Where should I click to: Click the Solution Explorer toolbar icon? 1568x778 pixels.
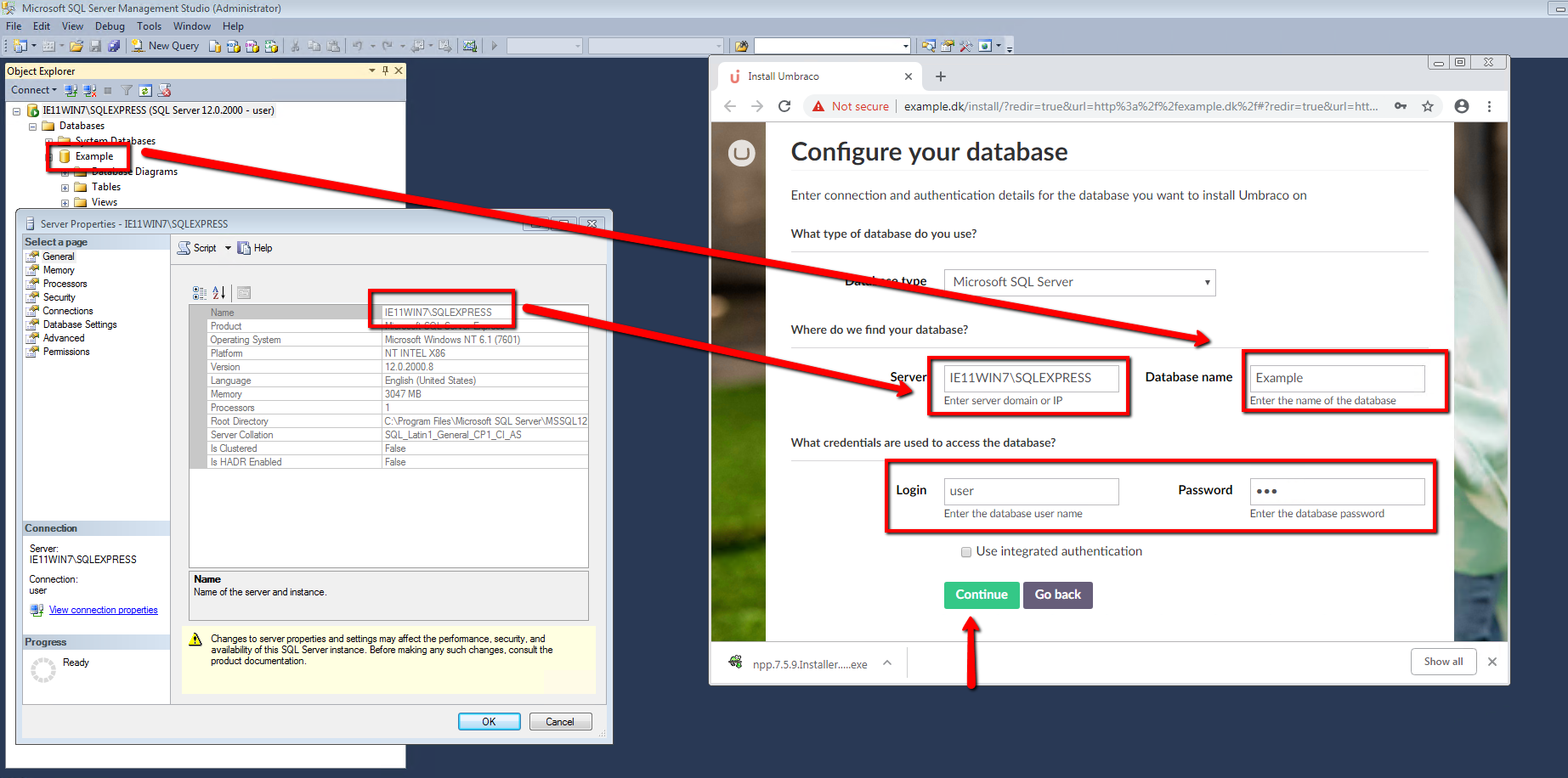tap(929, 46)
